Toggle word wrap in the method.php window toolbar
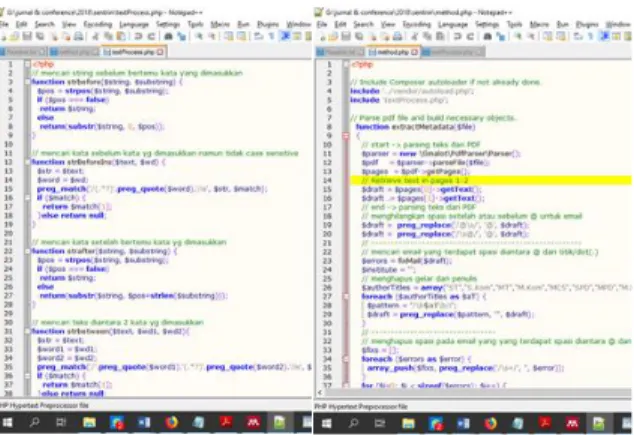The width and height of the screenshot is (634, 435). (578, 37)
